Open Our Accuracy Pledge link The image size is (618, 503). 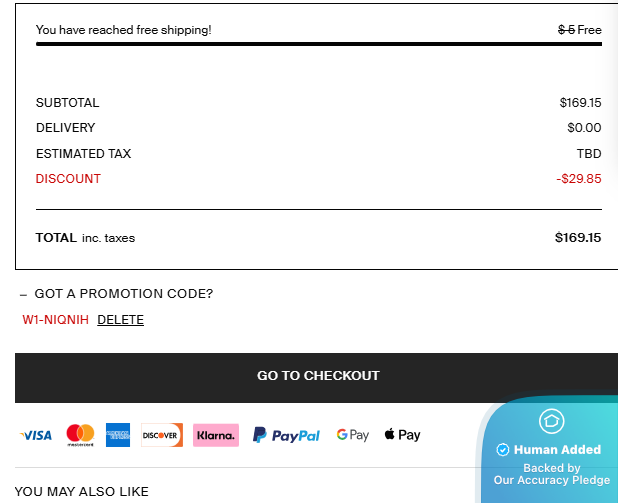[x=551, y=480]
